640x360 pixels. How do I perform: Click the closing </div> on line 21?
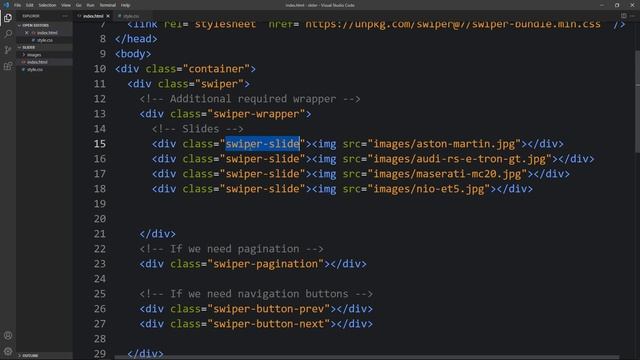[x=158, y=234]
